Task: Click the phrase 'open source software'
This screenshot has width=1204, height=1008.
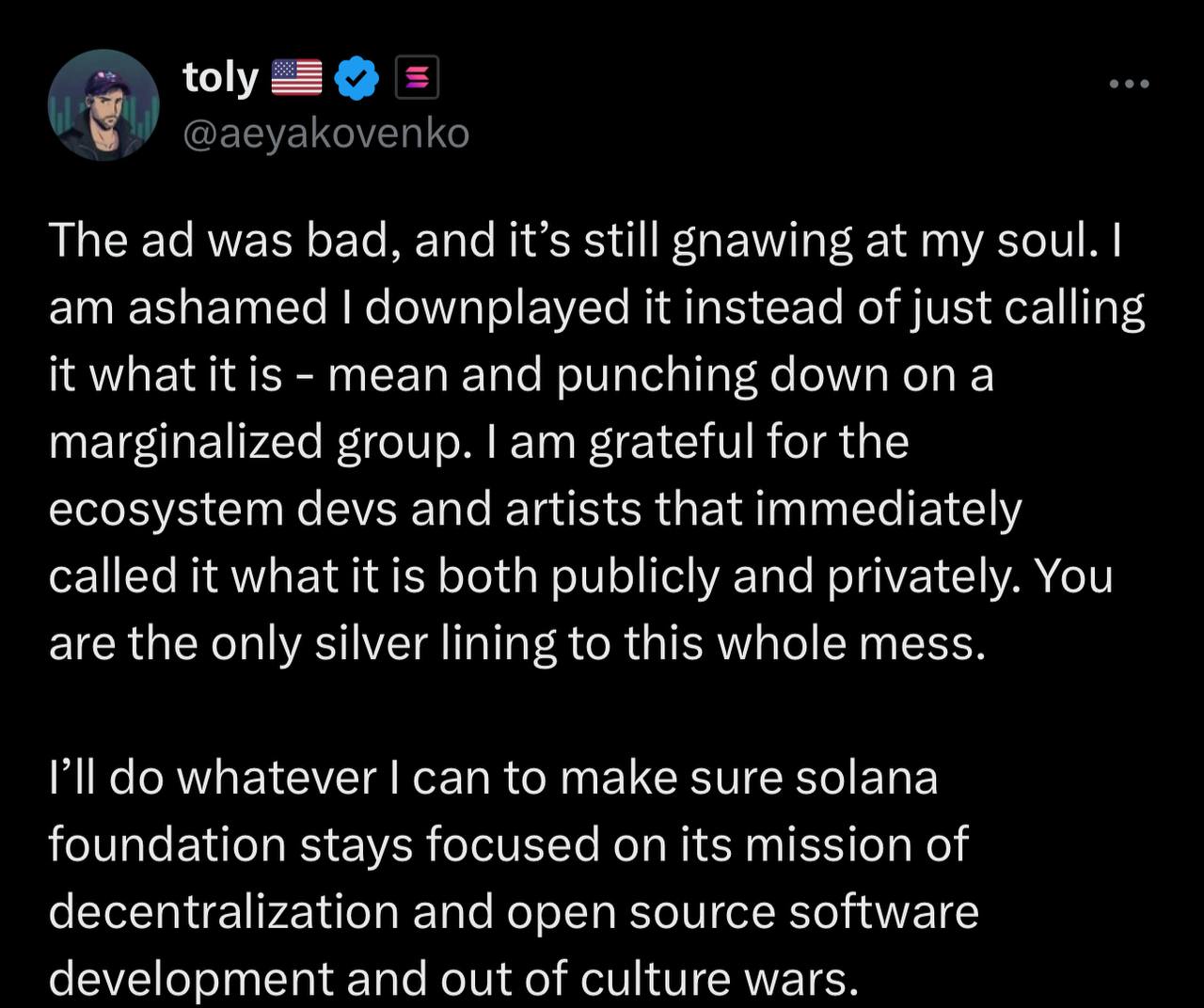Action: click(744, 913)
